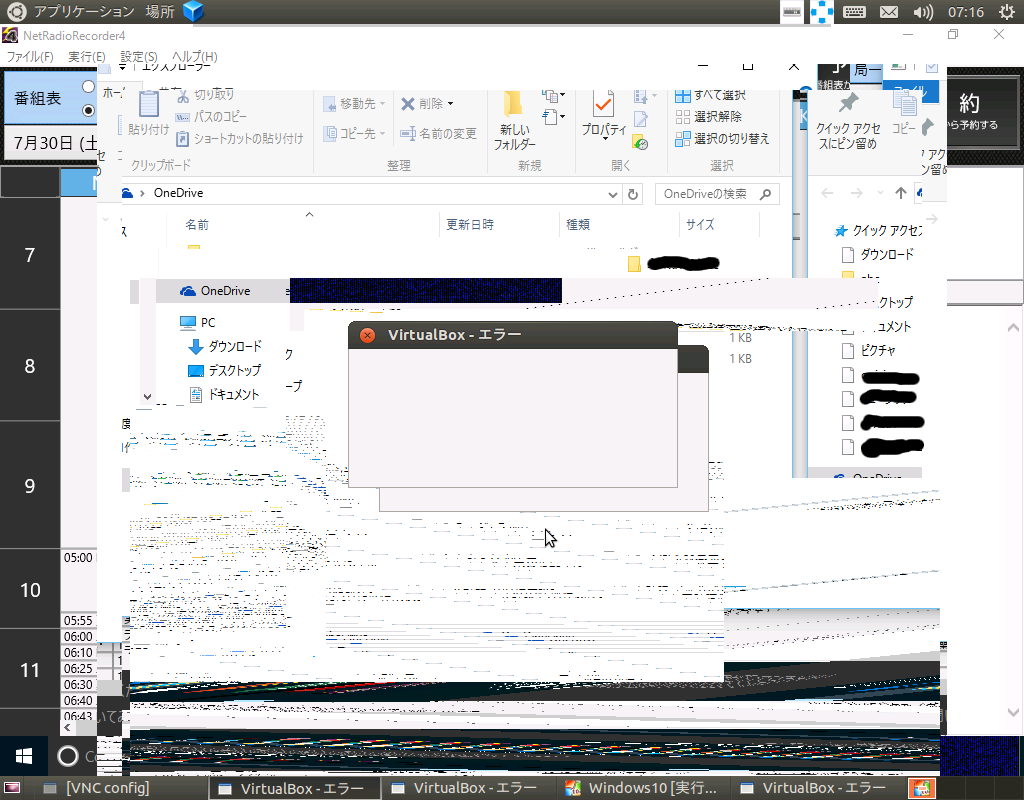Open the 場所 menu in top panel
This screenshot has height=800, width=1024.
tap(159, 11)
